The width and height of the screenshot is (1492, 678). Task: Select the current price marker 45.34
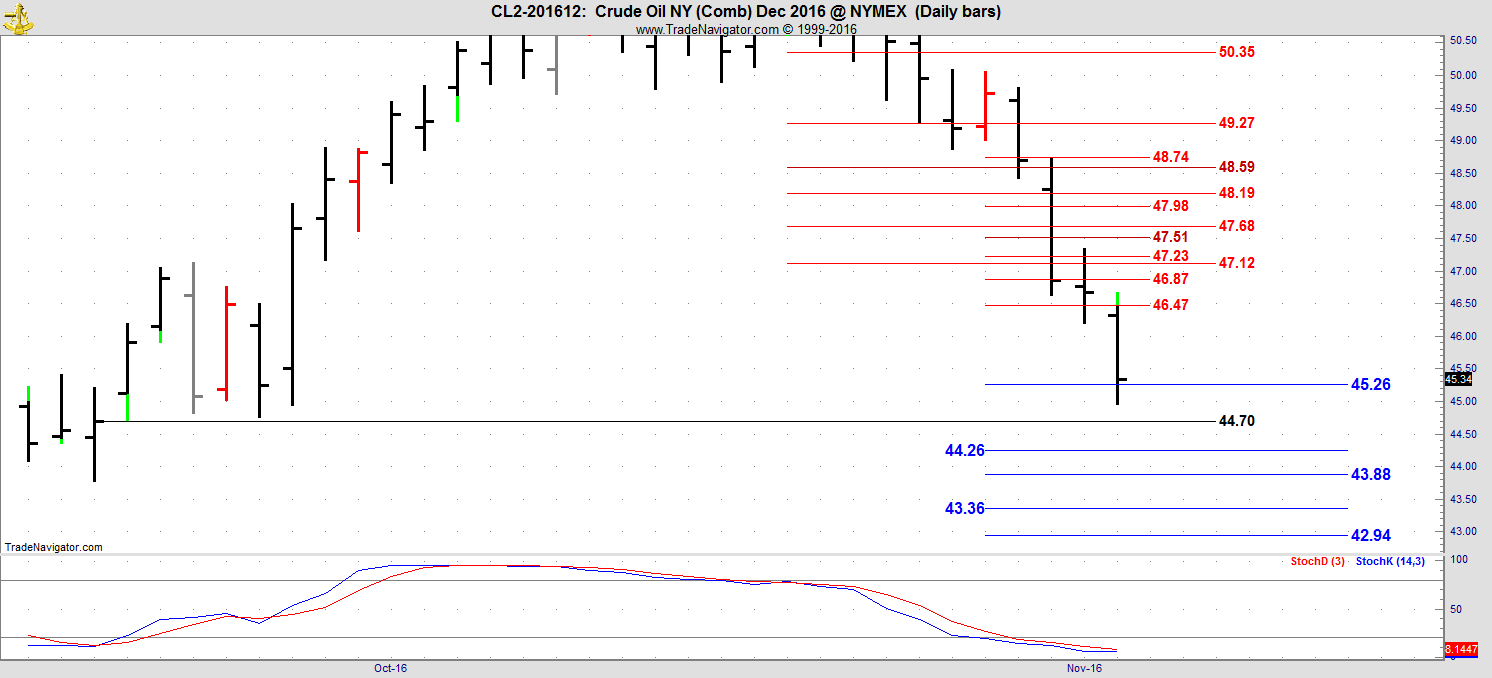tap(1458, 379)
